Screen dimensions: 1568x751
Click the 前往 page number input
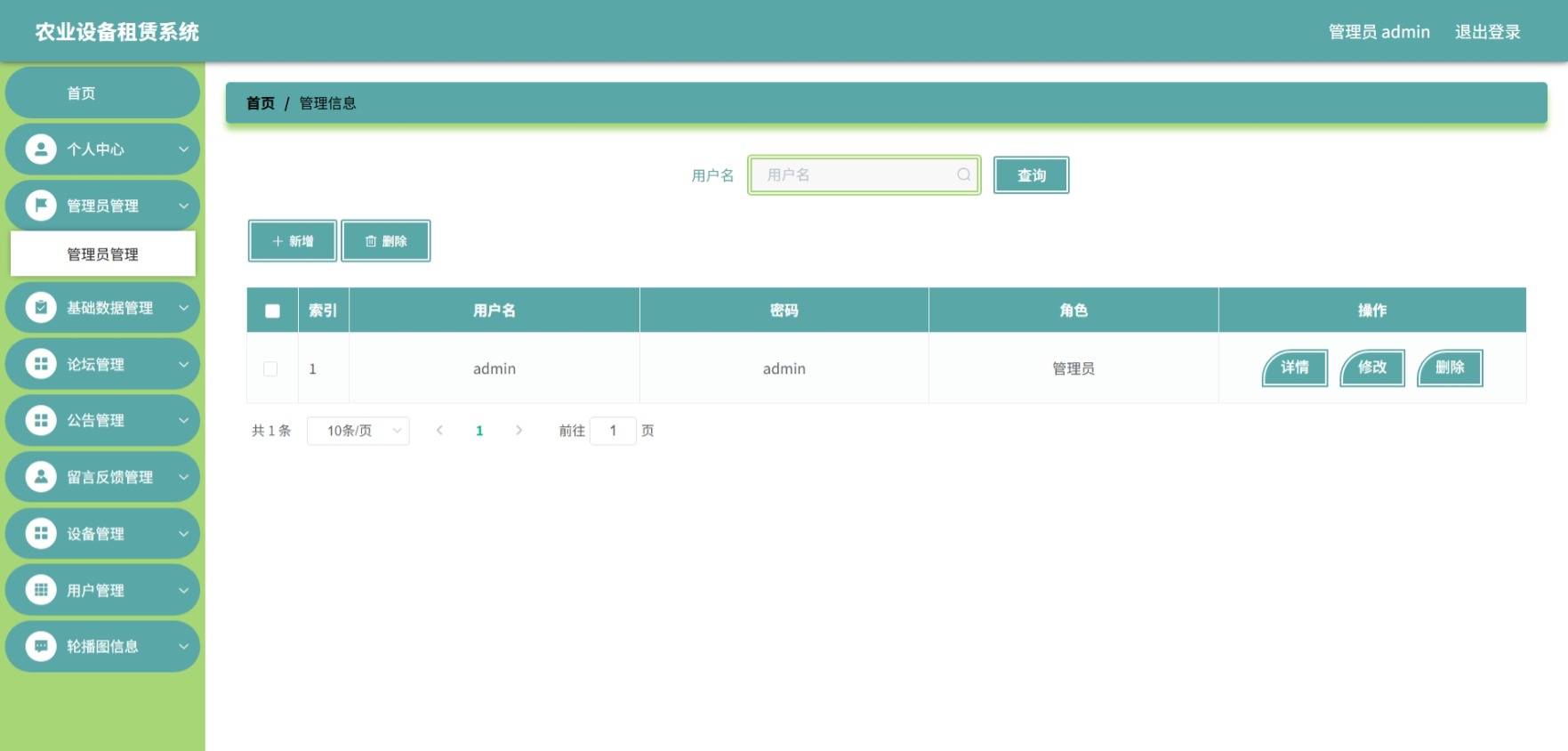[x=613, y=431]
